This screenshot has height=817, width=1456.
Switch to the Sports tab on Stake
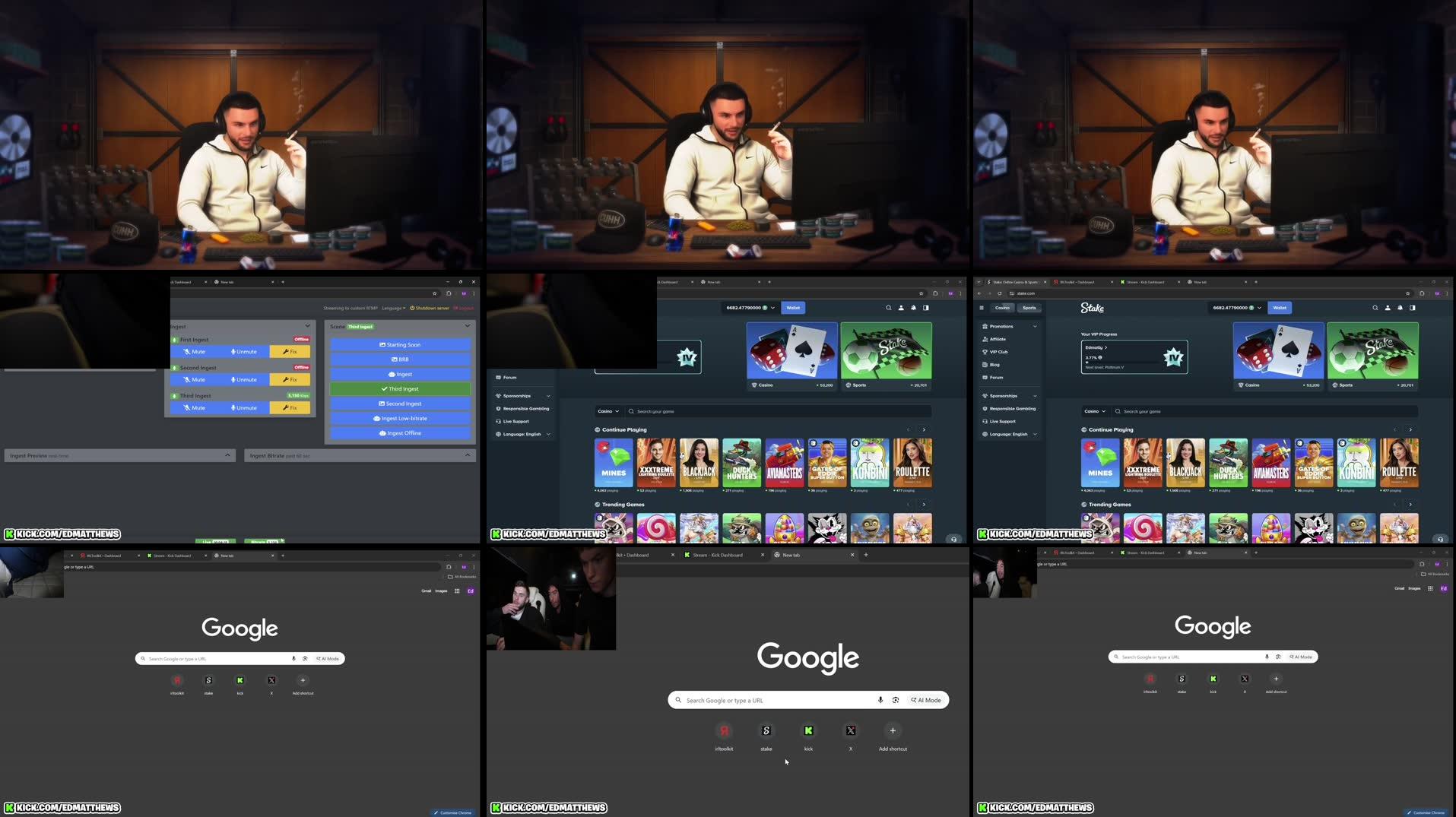[x=1029, y=308]
